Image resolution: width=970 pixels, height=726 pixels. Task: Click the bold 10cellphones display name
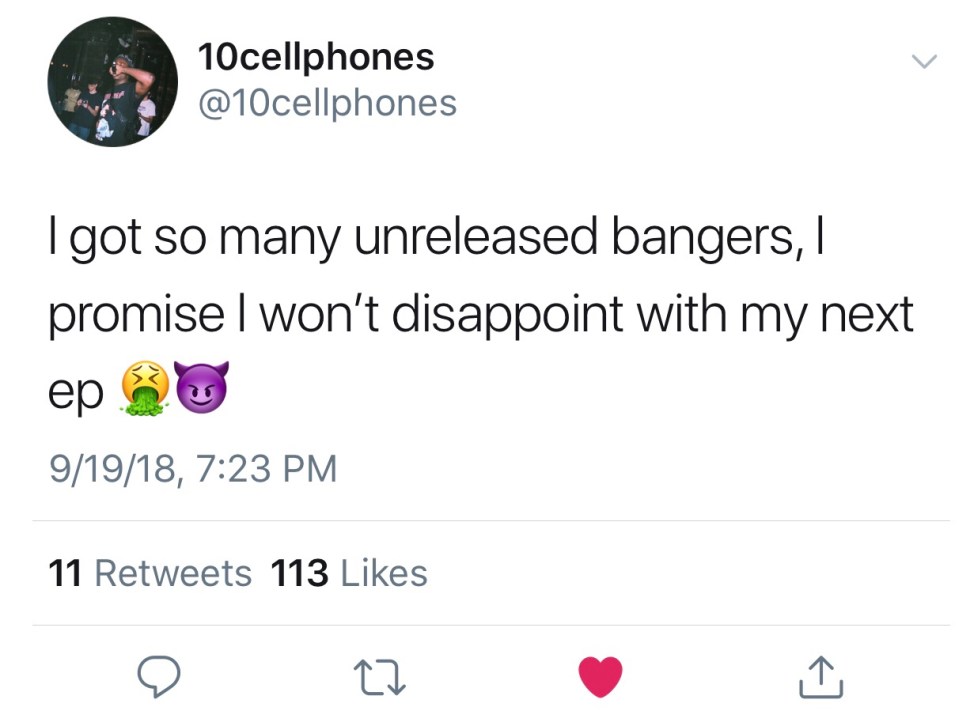(317, 58)
